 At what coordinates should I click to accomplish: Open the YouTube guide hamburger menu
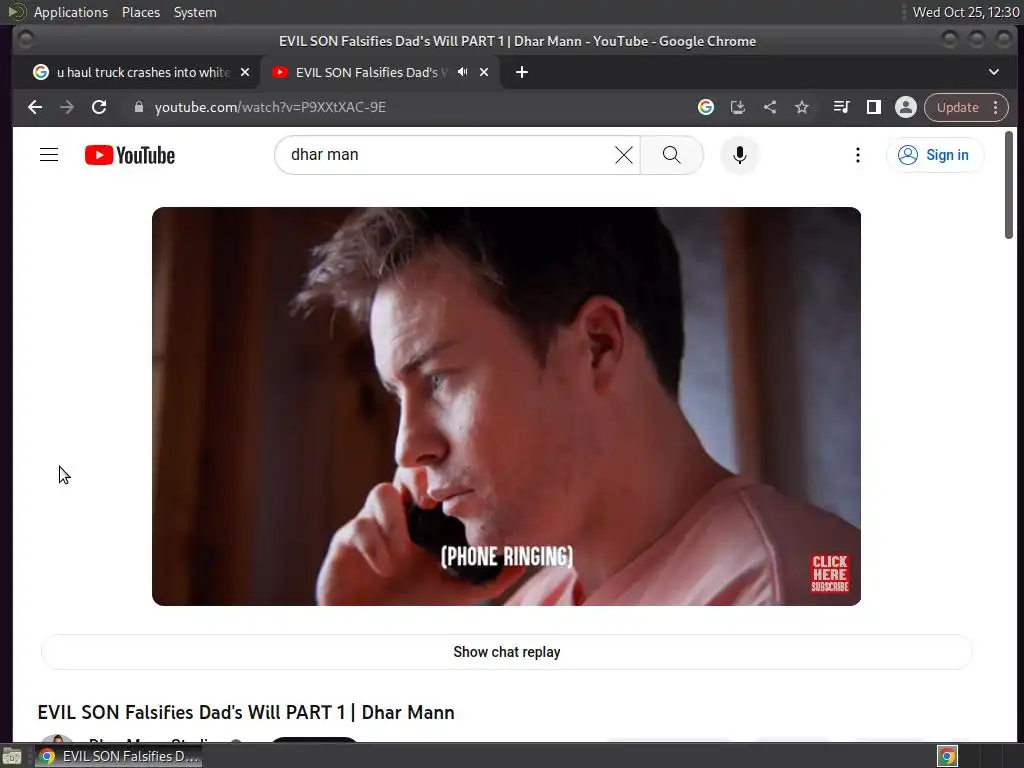[x=49, y=155]
